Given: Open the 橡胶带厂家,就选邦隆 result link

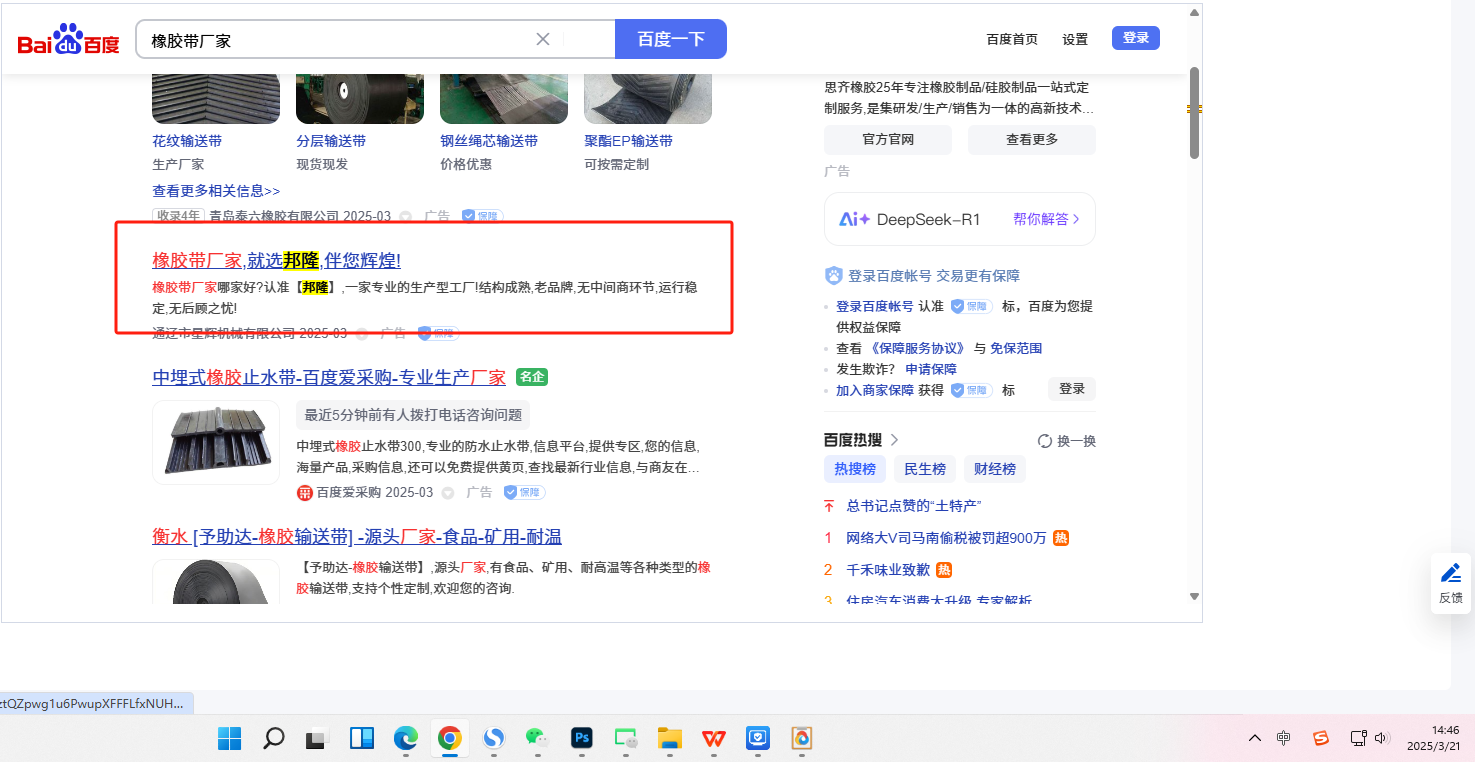Looking at the screenshot, I should pyautogui.click(x=276, y=261).
